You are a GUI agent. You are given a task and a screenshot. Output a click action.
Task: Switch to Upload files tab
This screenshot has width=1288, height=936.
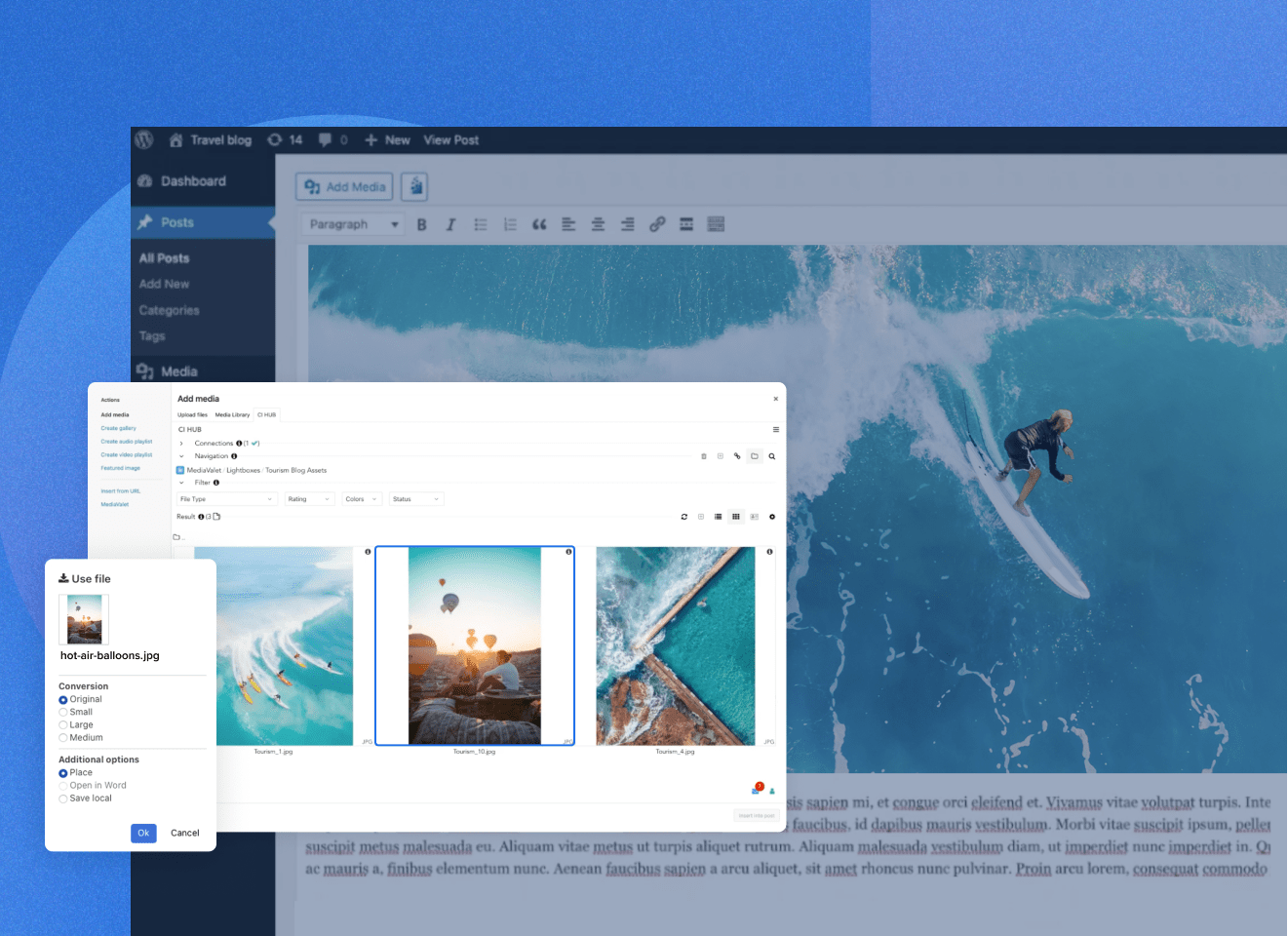[x=192, y=415]
